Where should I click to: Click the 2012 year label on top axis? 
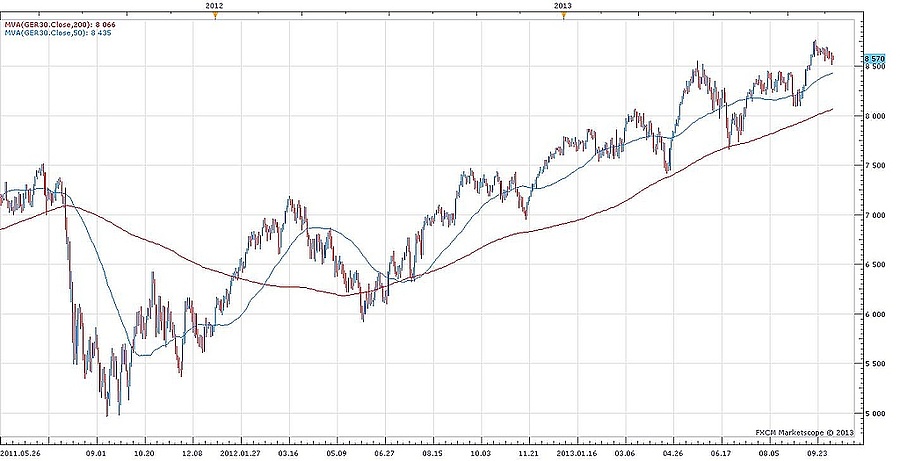point(214,6)
